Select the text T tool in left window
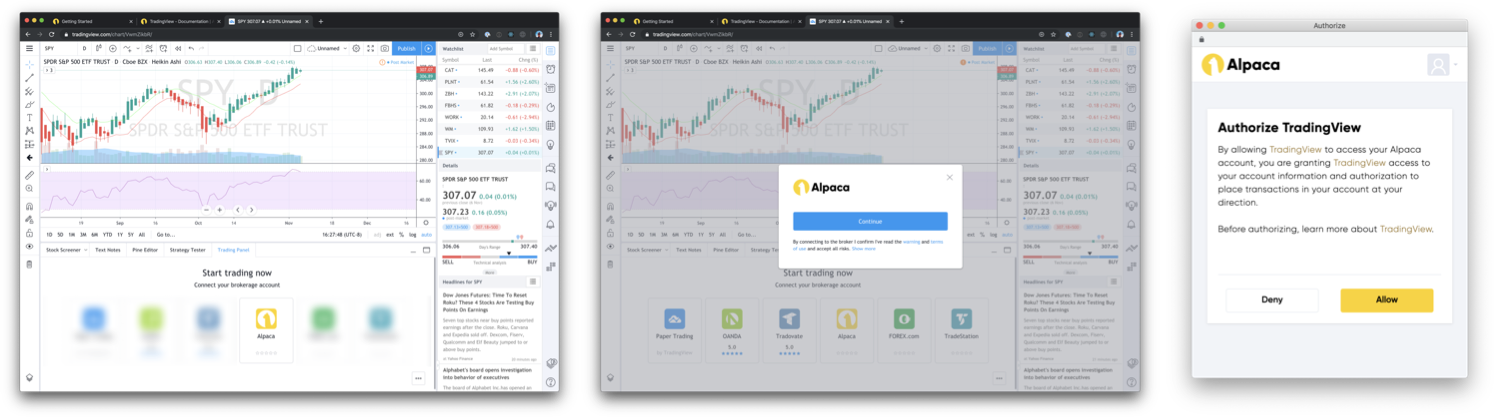The width and height of the screenshot is (1494, 417). (29, 118)
